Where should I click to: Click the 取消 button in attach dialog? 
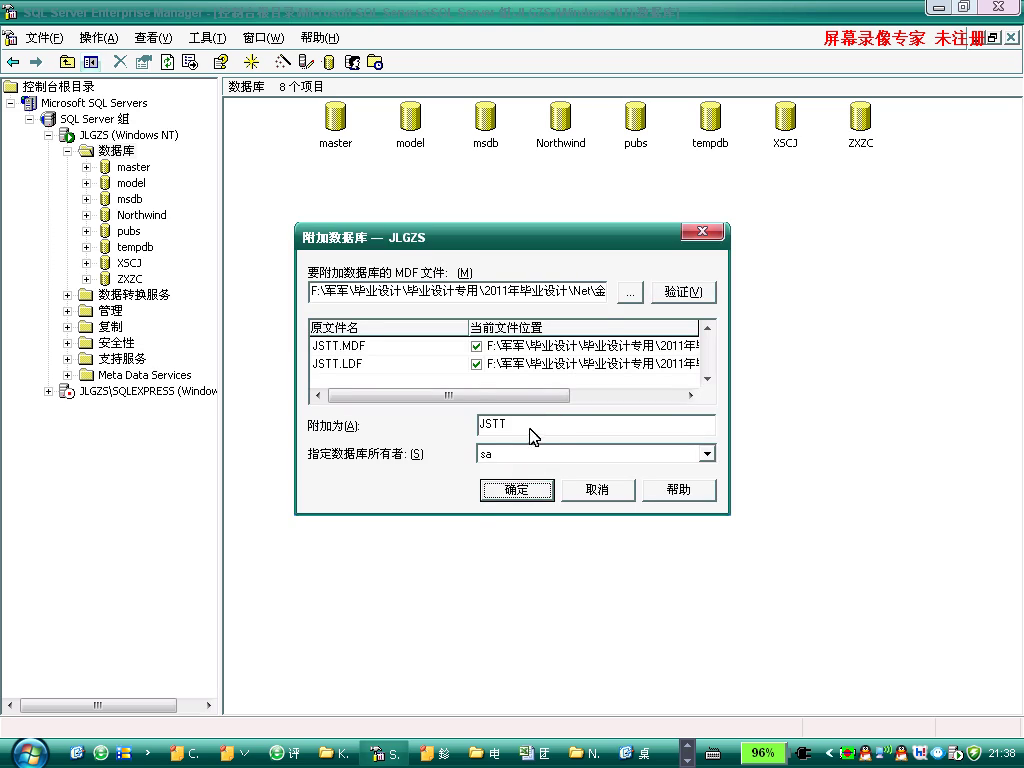coord(598,490)
